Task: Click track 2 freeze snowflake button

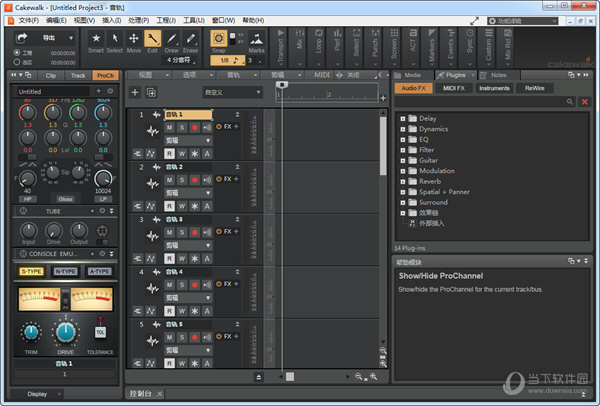Action: [x=194, y=206]
